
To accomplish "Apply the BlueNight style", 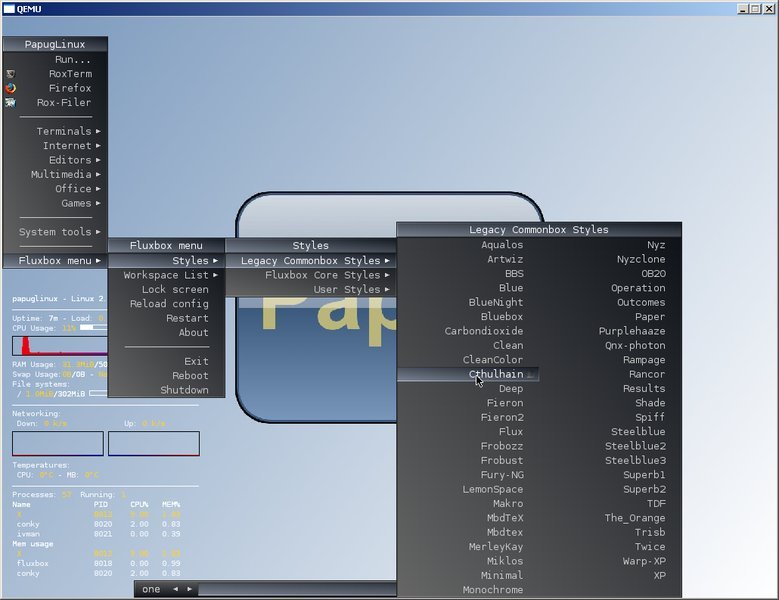I will (468, 302).
